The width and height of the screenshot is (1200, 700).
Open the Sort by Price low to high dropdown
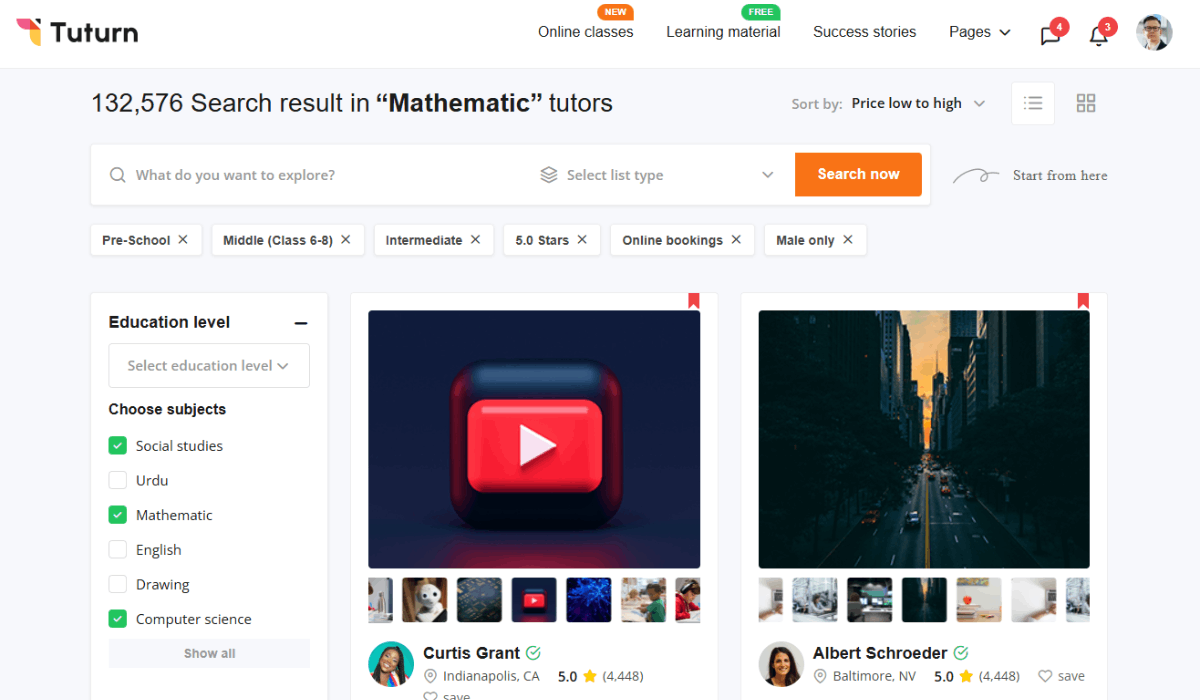918,103
